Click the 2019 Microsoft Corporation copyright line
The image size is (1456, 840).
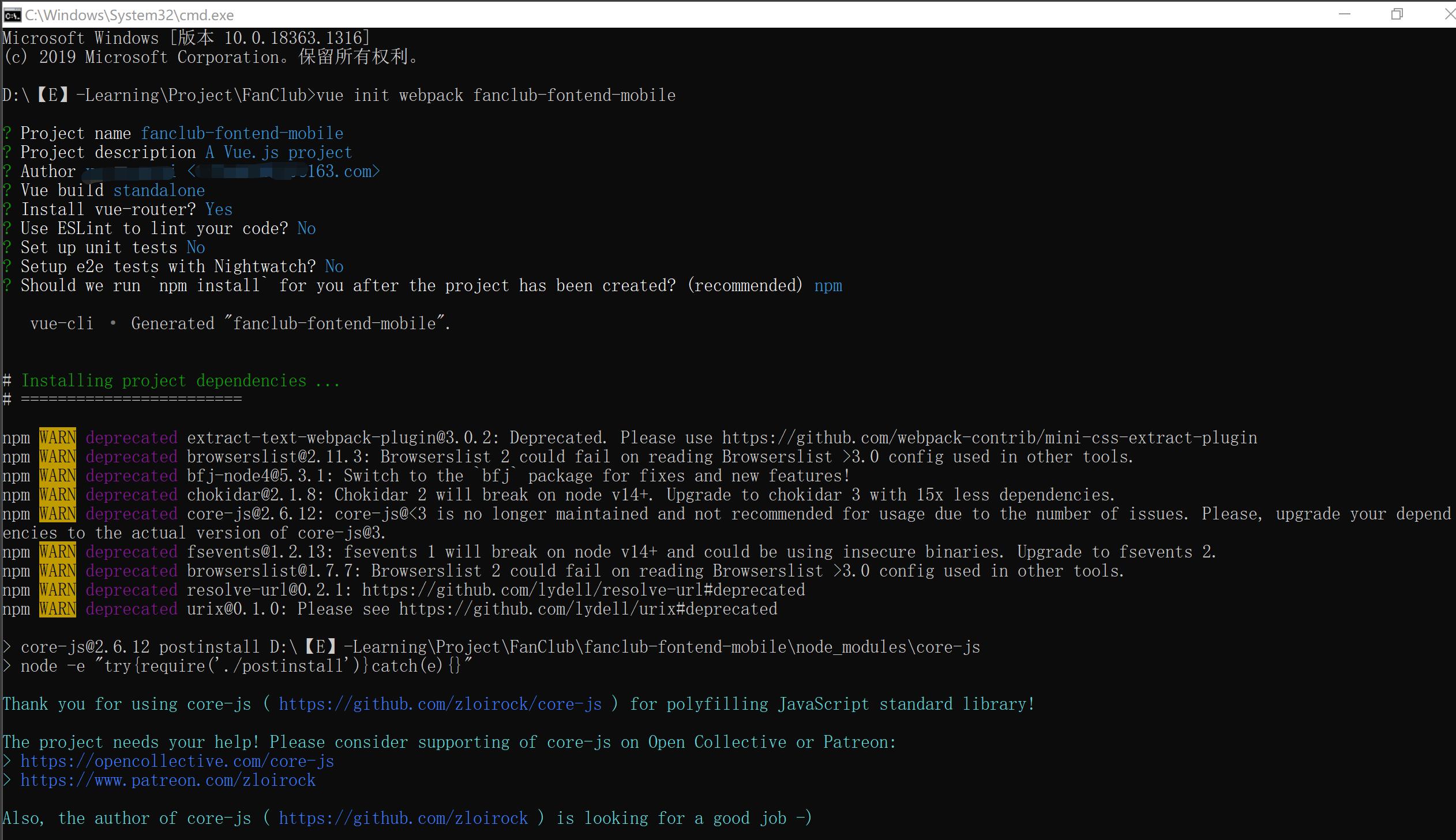click(x=211, y=57)
